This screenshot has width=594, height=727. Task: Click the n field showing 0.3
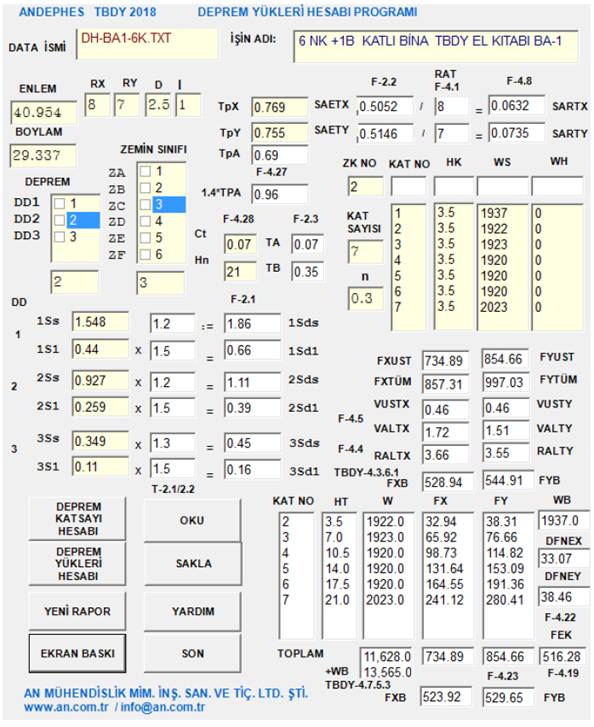click(365, 298)
